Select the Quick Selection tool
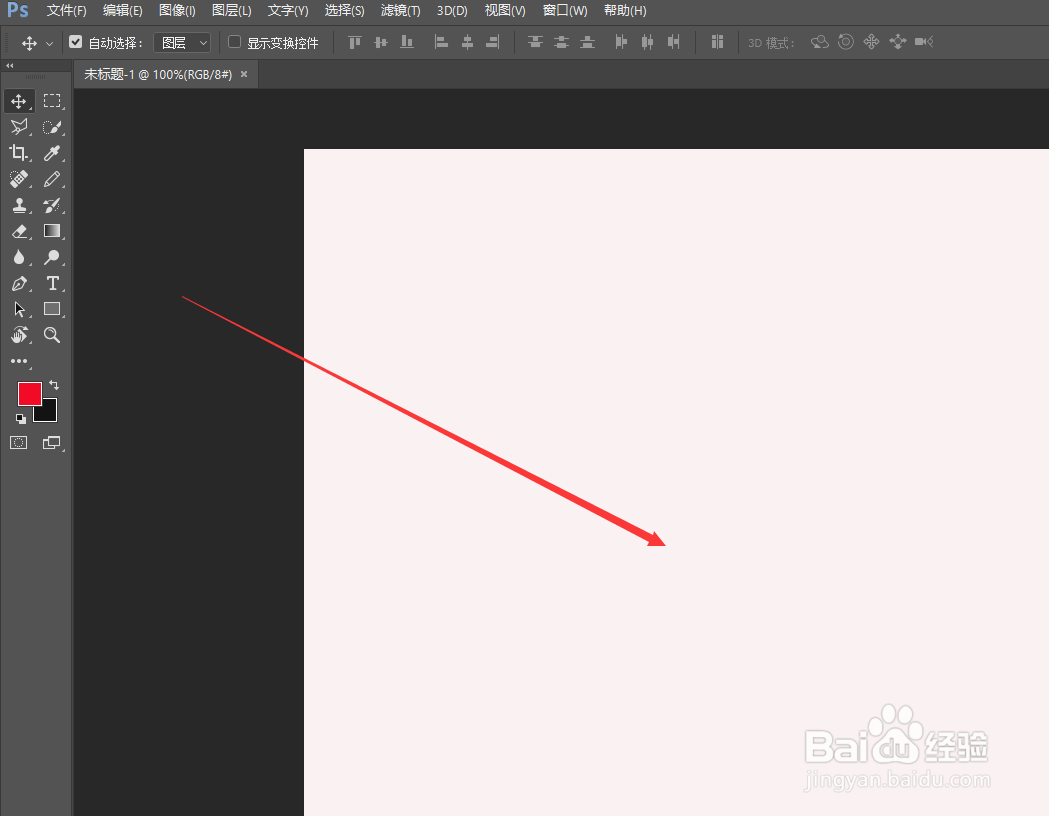The height and width of the screenshot is (816, 1049). (x=52, y=127)
